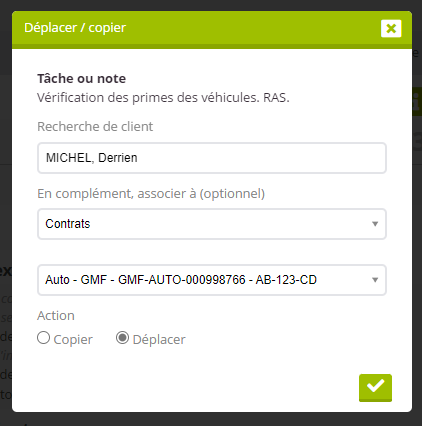Click the Vérification des primes note text
Screen dimensions: 422x426
point(163,98)
